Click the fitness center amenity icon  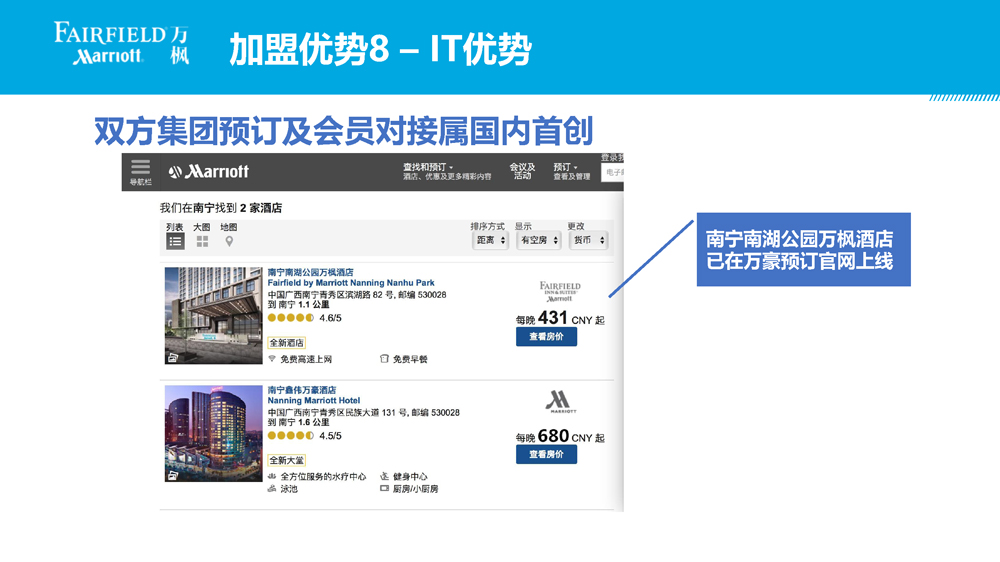pos(384,476)
